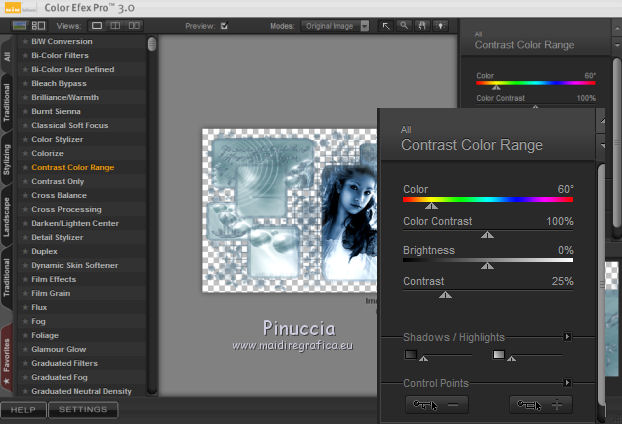
Task: Adjust the Color hue slider in enlarged panel
Action: (431, 206)
